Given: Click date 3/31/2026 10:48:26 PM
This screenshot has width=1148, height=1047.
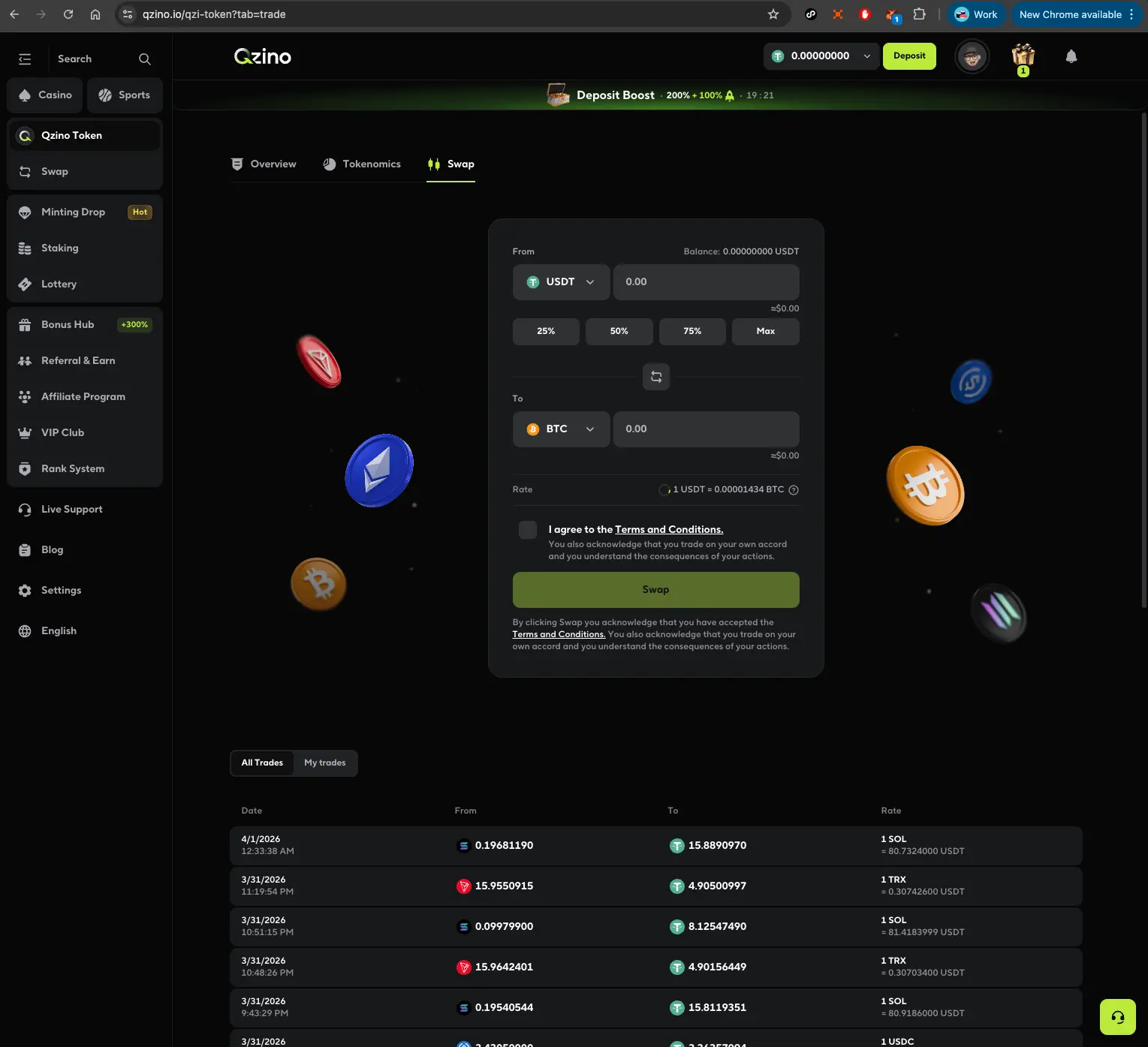Looking at the screenshot, I should tap(267, 967).
